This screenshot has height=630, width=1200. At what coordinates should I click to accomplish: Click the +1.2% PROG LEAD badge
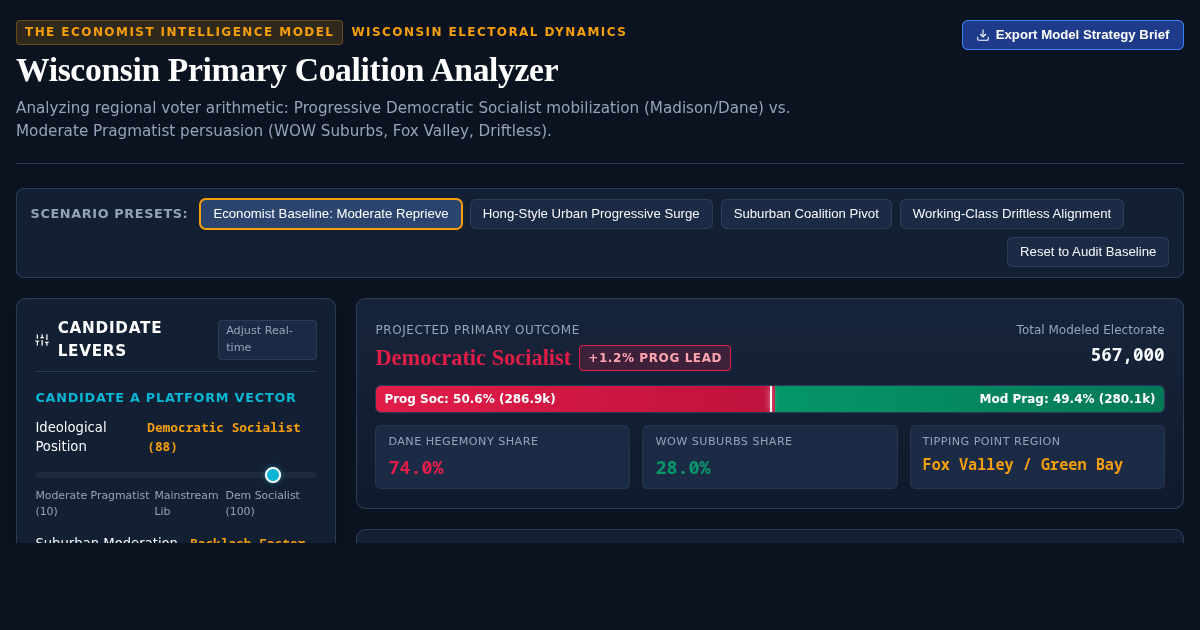tap(655, 358)
